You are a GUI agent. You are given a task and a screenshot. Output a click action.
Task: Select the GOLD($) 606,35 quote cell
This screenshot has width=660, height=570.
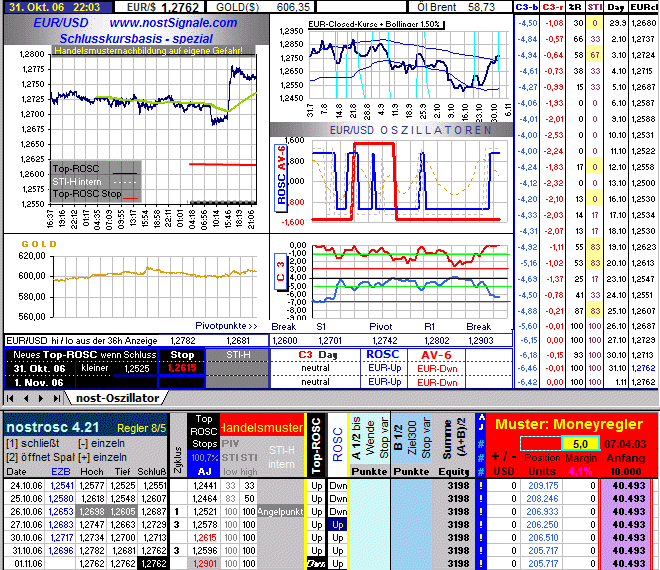(260, 7)
